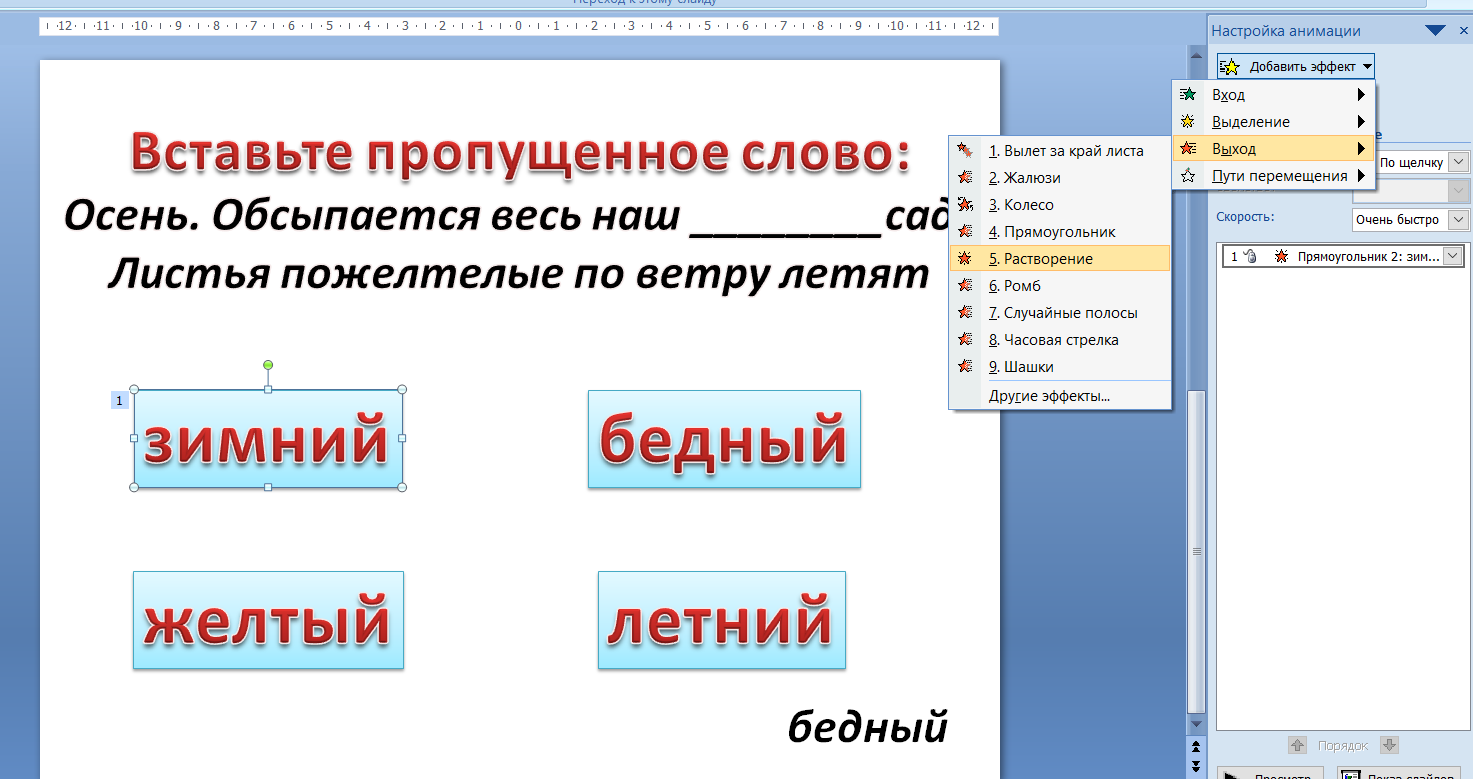Click the italic бедный answer text
The image size is (1473, 779).
[868, 727]
